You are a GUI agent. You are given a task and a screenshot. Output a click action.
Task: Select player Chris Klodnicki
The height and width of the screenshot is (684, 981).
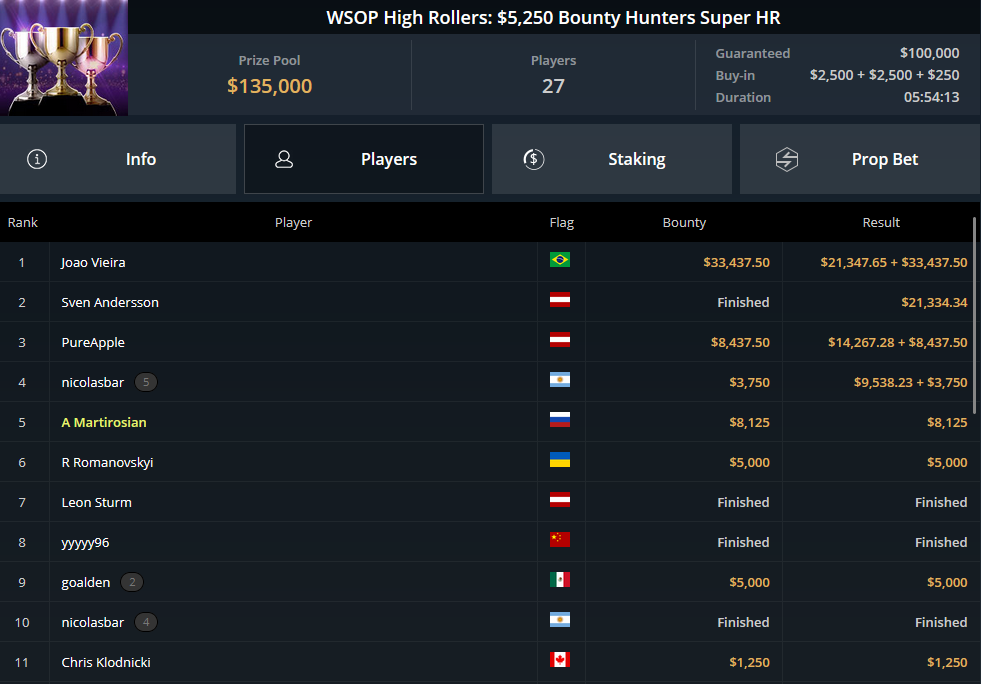point(106,662)
